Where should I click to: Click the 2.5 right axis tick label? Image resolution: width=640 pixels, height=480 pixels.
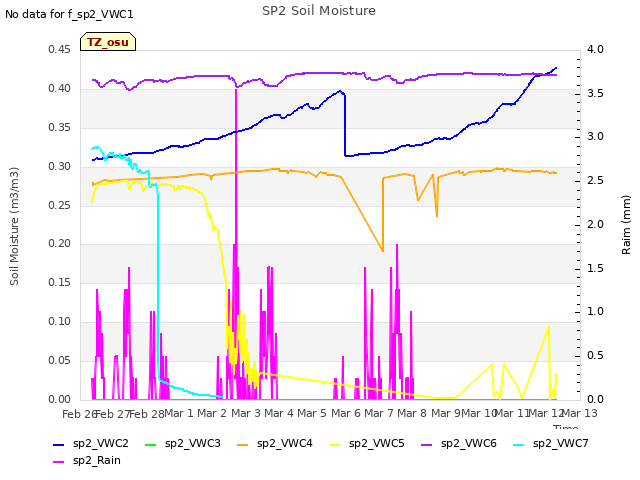(595, 180)
